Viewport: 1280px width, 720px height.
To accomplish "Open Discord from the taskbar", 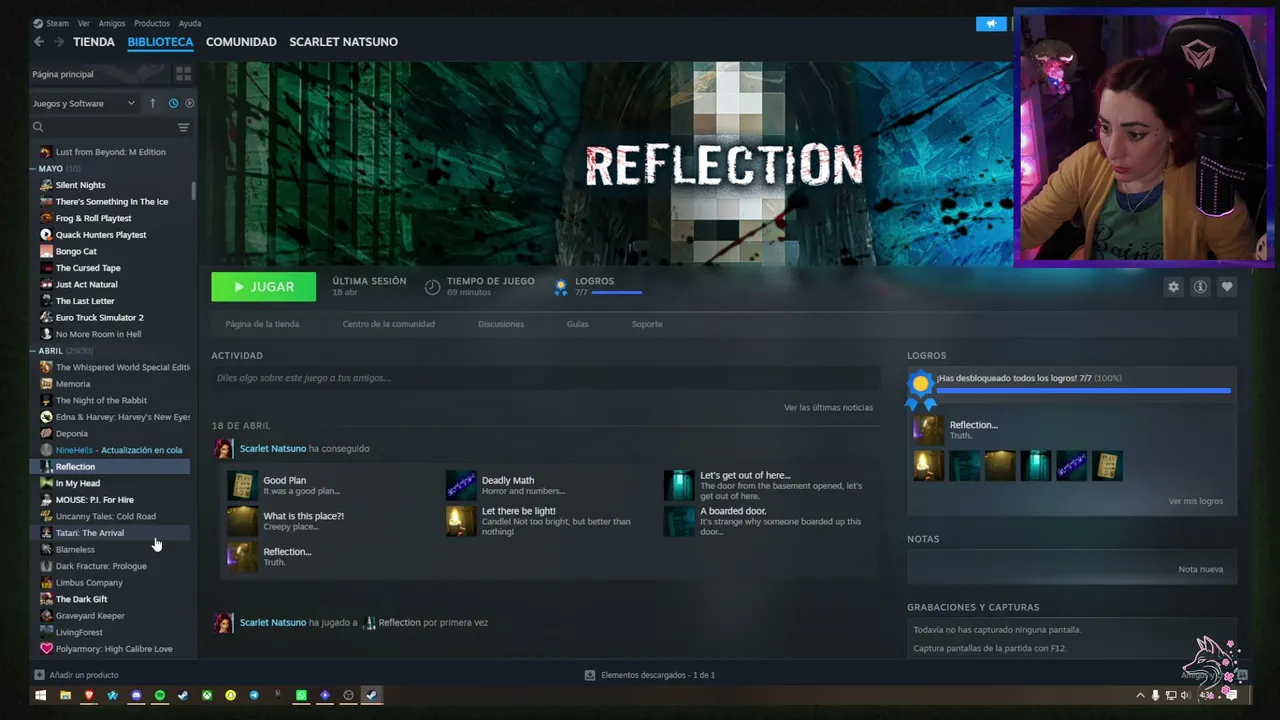I will click(136, 695).
